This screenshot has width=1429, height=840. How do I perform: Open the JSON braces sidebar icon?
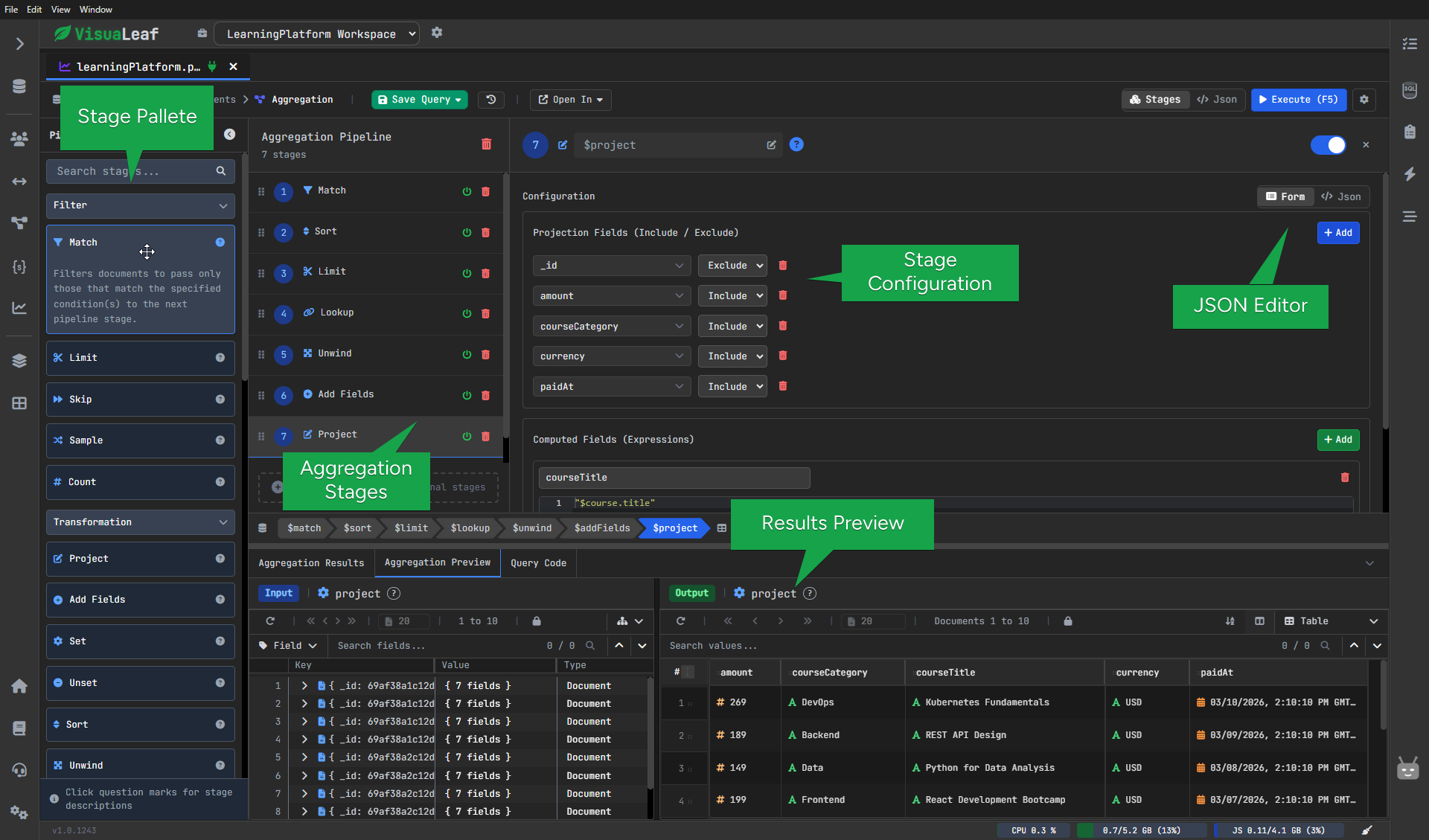(x=19, y=266)
